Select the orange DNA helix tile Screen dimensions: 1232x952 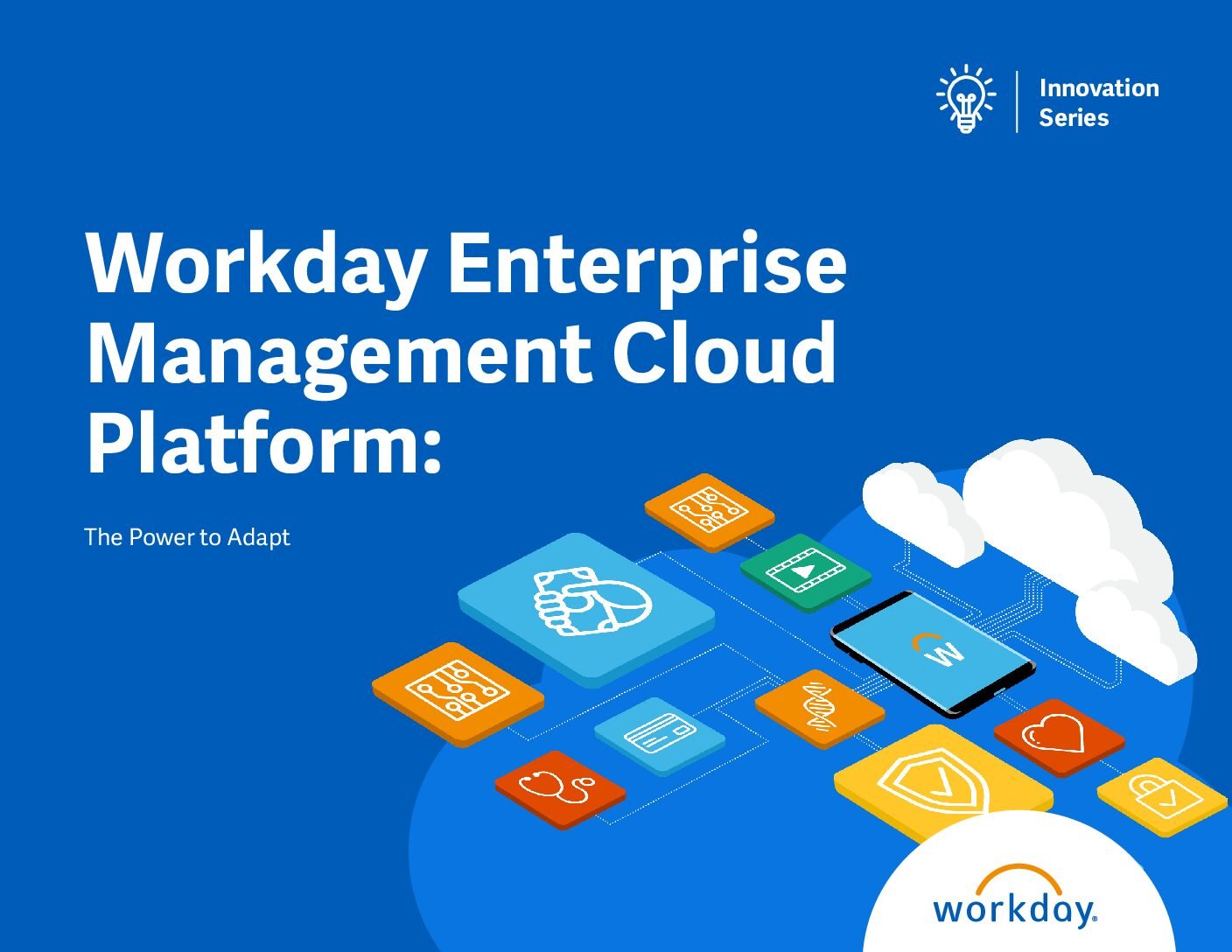(819, 707)
